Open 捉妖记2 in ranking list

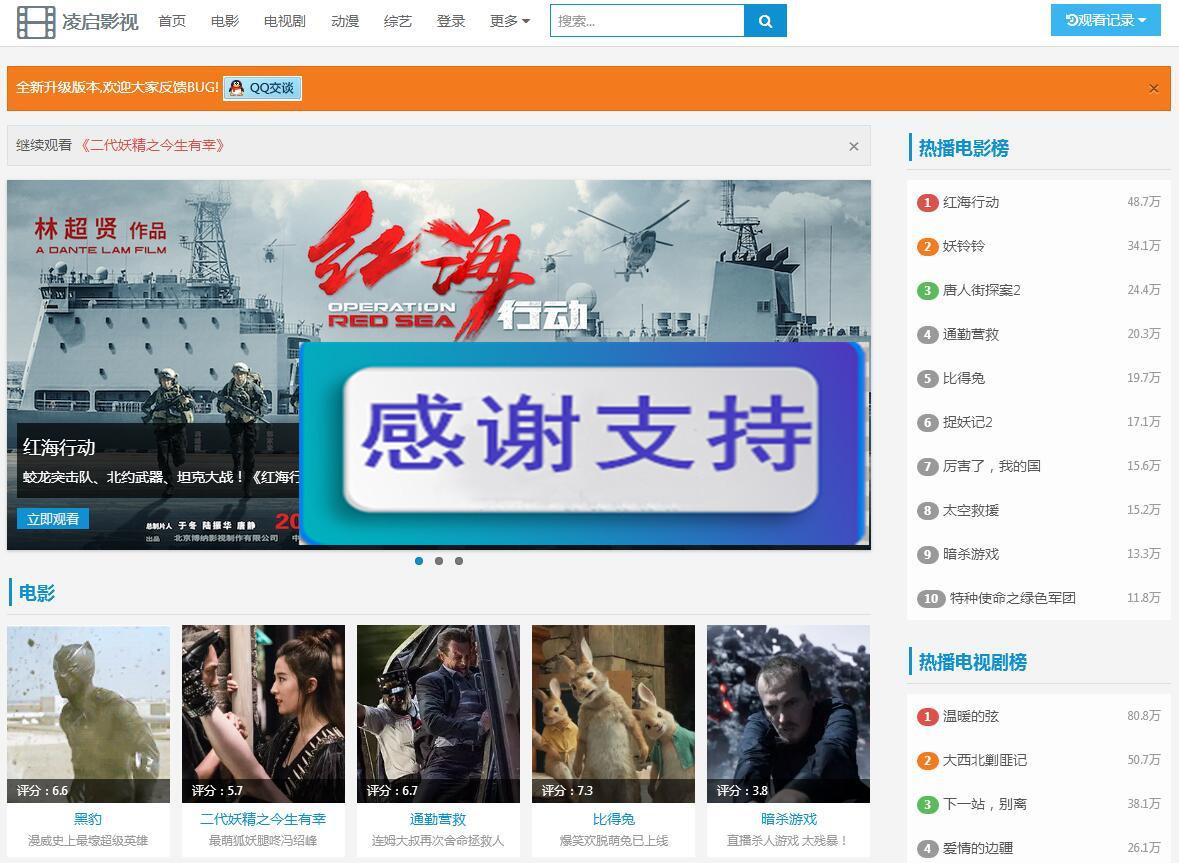[x=968, y=422]
